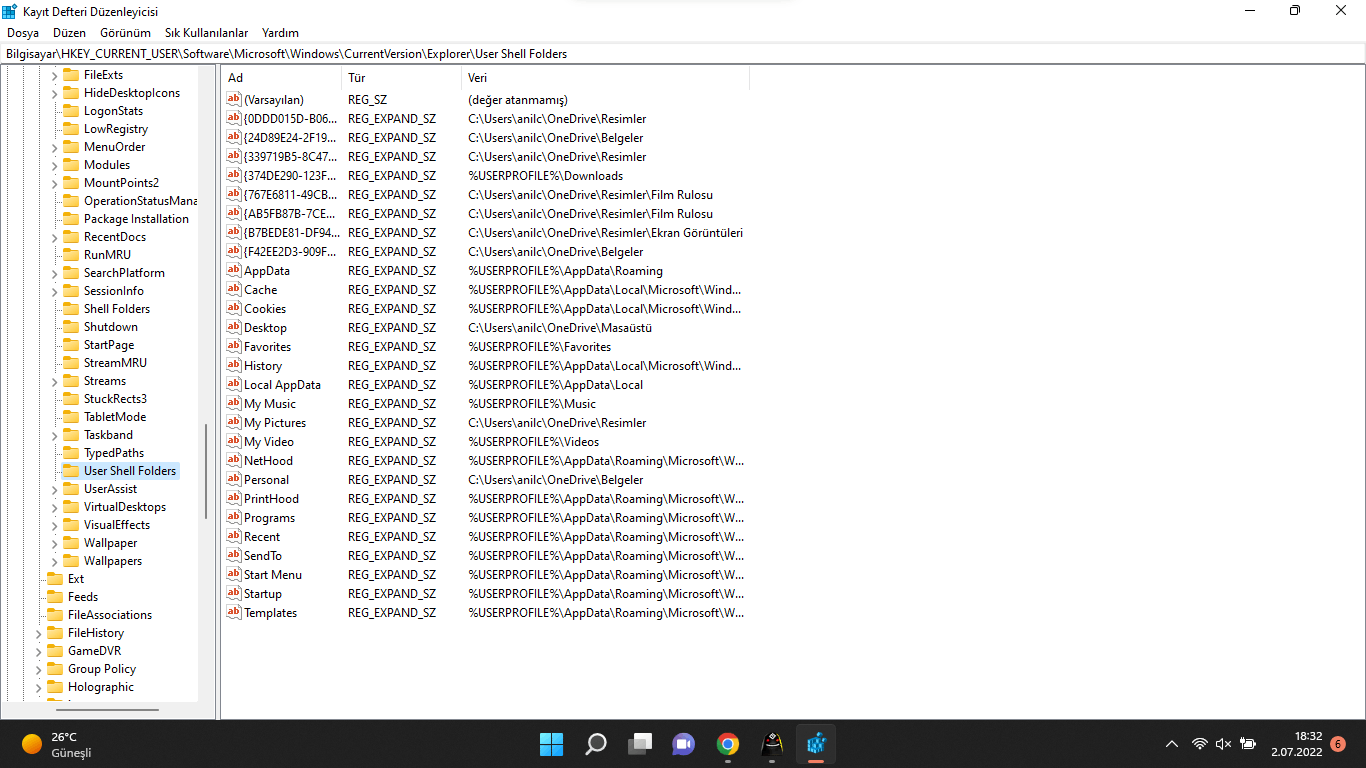Click the registry path address bar

(x=683, y=54)
